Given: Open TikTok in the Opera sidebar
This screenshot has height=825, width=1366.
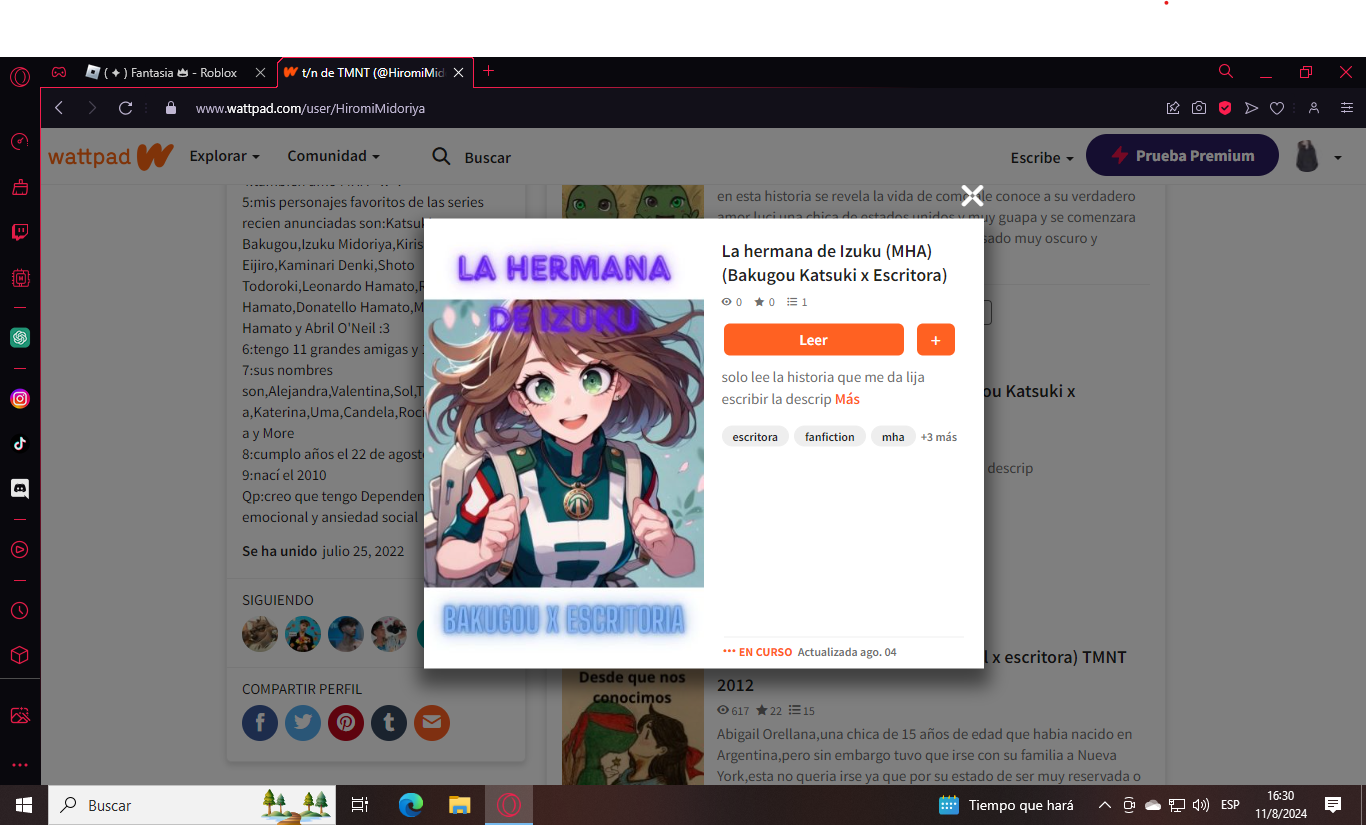Looking at the screenshot, I should [20, 444].
